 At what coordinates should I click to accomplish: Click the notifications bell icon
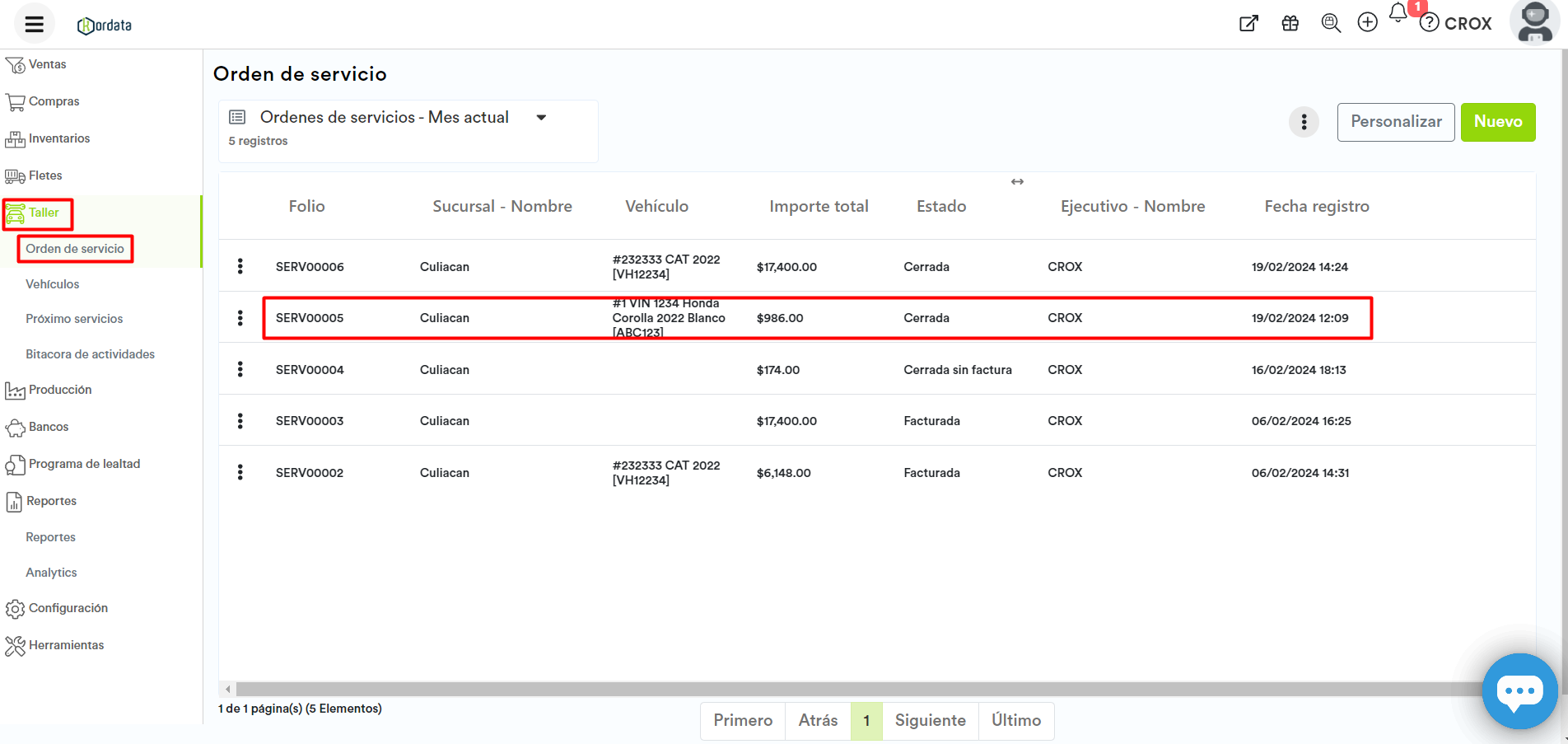(1398, 13)
